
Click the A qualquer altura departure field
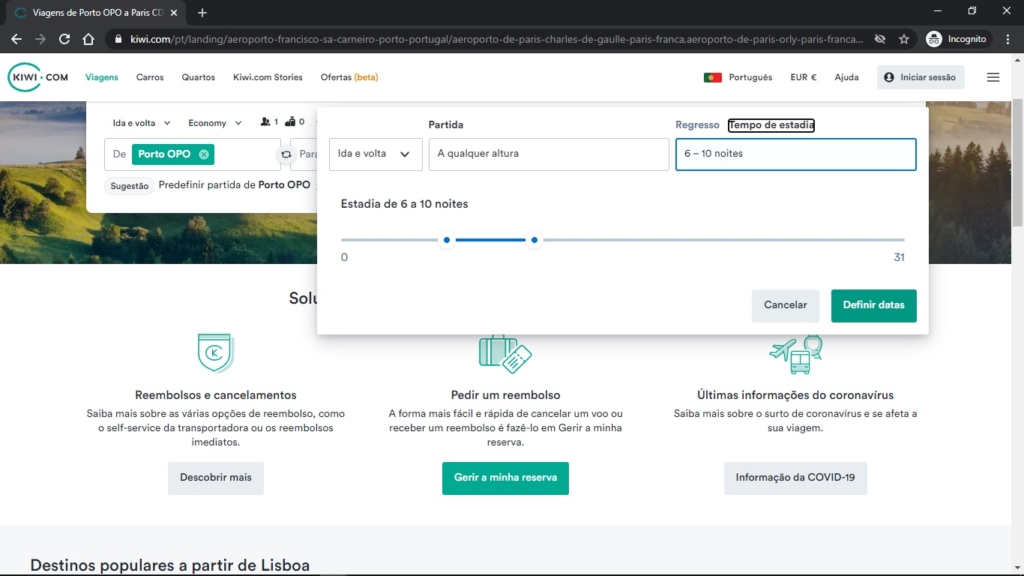549,154
